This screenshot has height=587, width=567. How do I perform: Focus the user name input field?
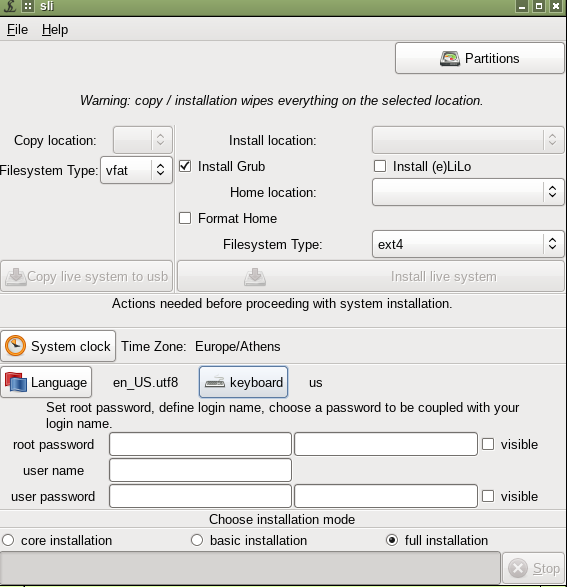200,470
